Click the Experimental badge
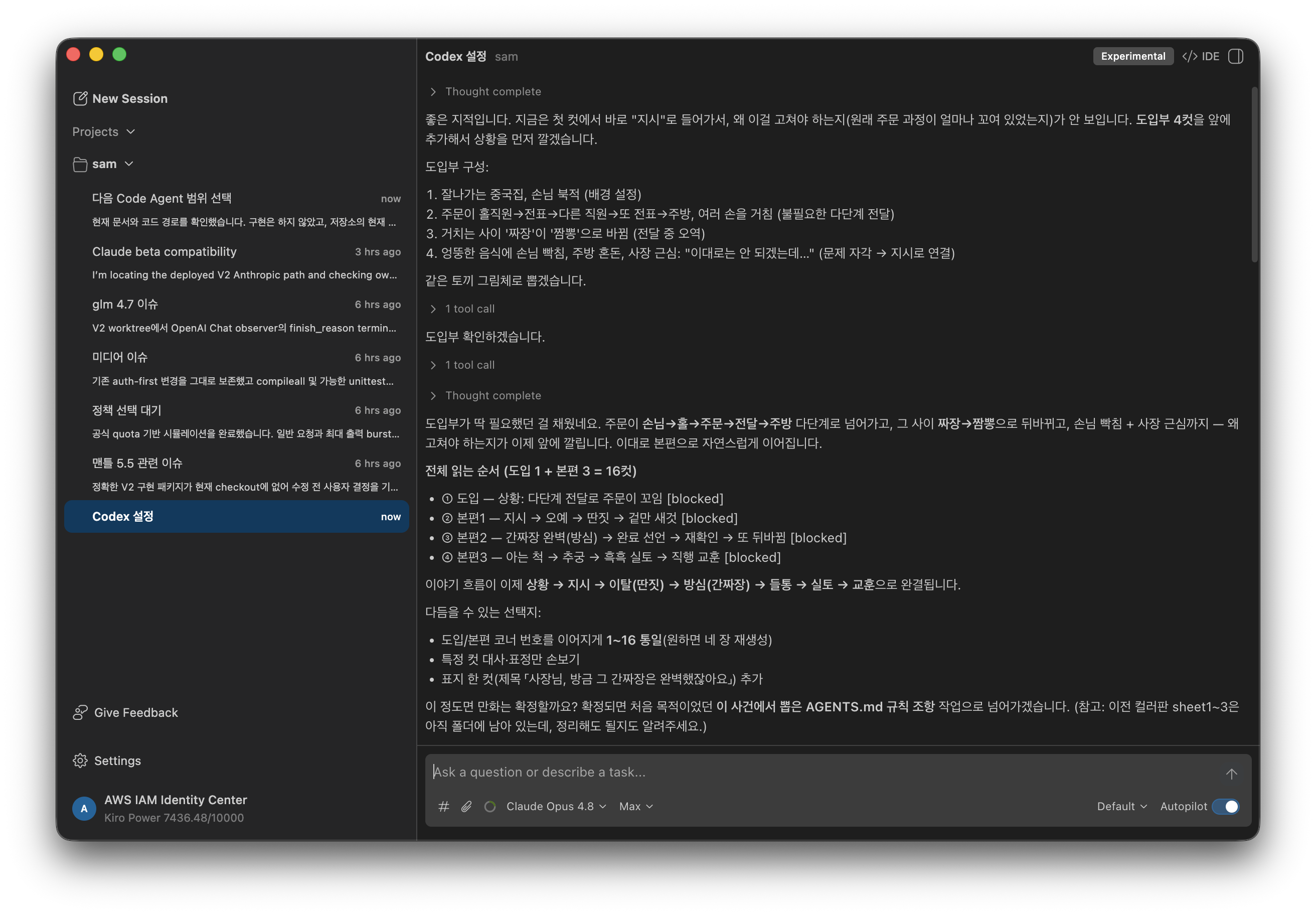 point(1132,56)
